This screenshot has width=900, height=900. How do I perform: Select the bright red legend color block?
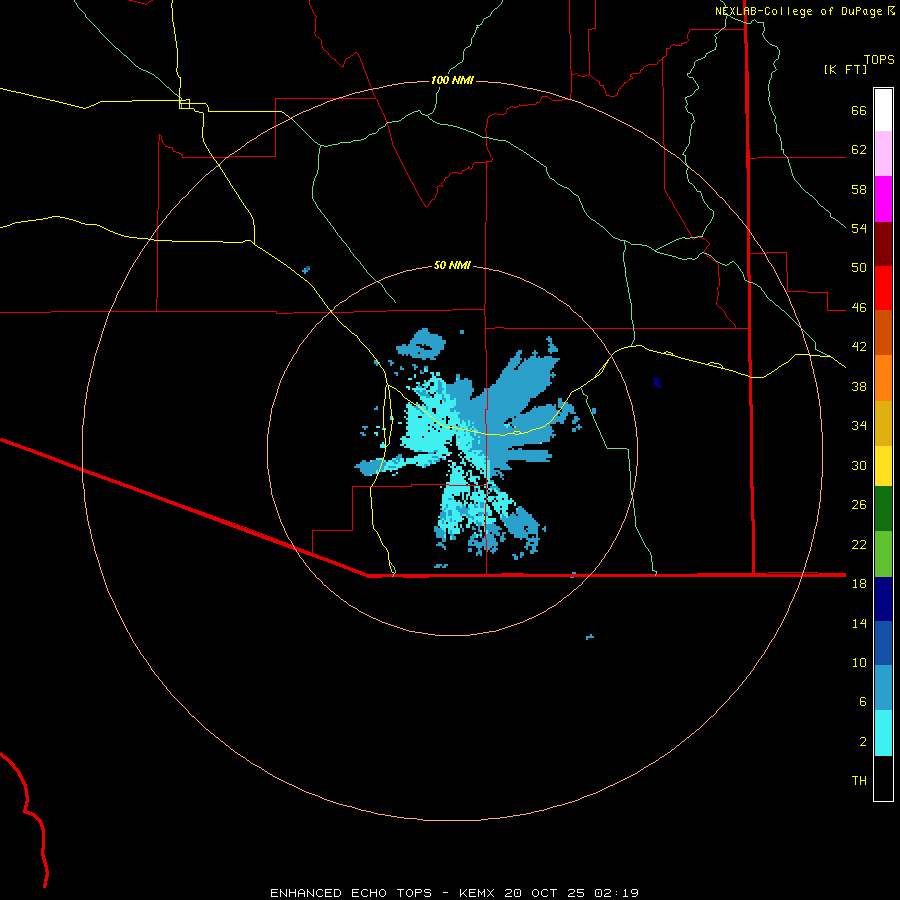click(883, 288)
